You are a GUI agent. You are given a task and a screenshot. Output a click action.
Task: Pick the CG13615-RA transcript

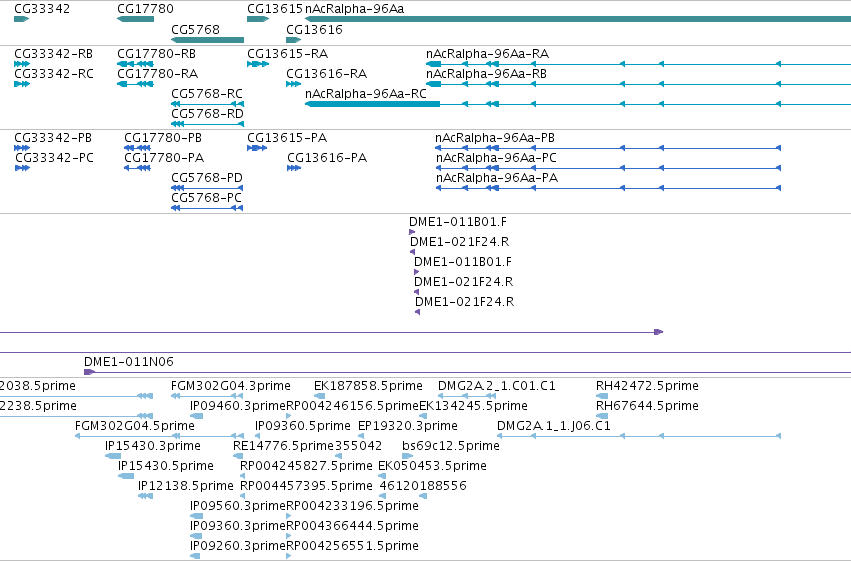pos(258,64)
